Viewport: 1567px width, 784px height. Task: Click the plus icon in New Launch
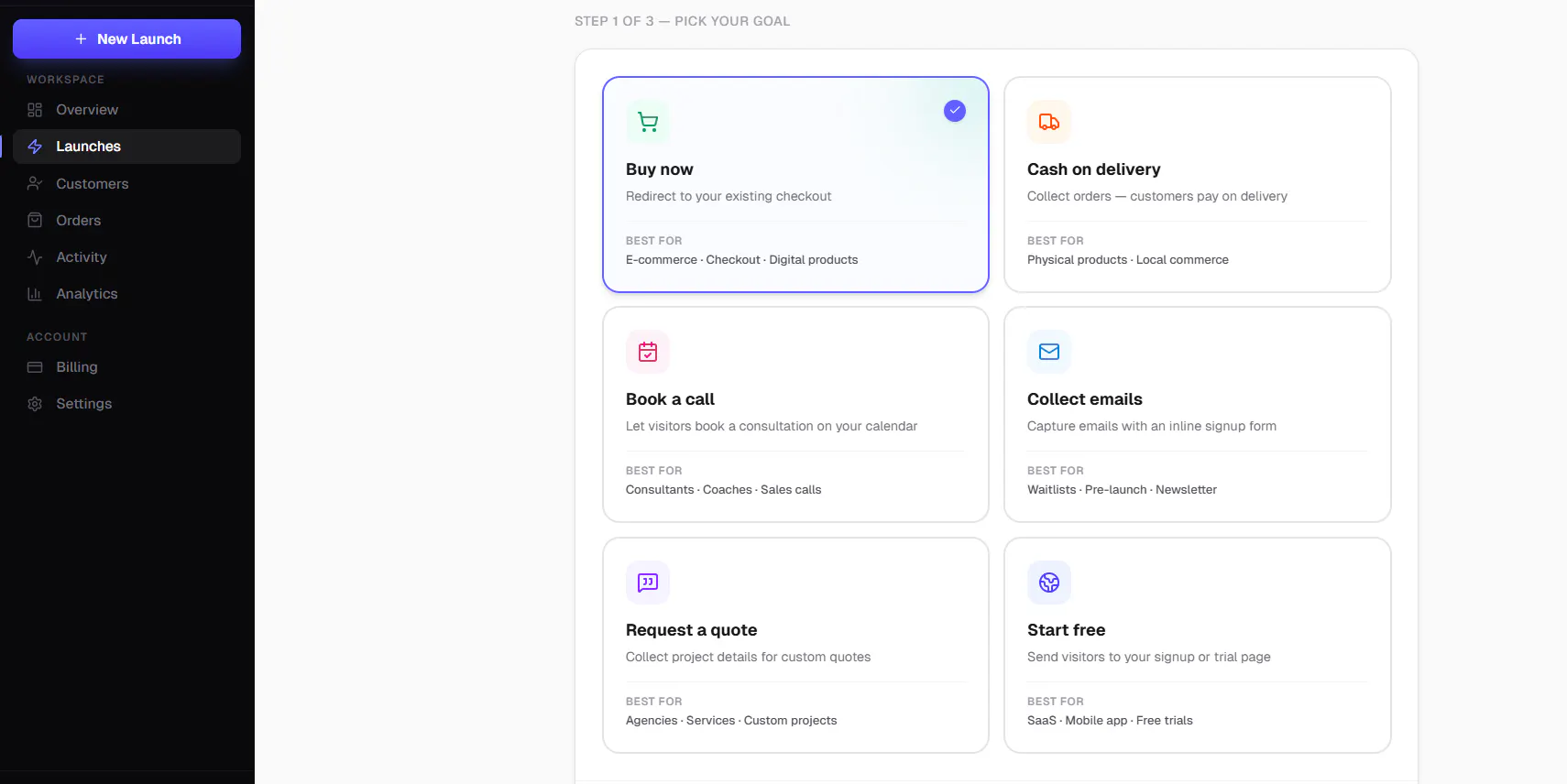pos(81,39)
